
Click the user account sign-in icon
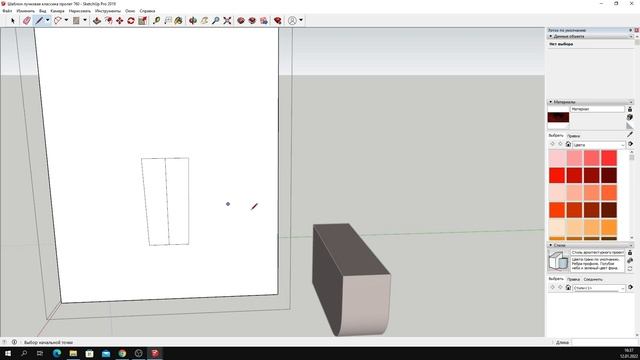pyautogui.click(x=292, y=20)
